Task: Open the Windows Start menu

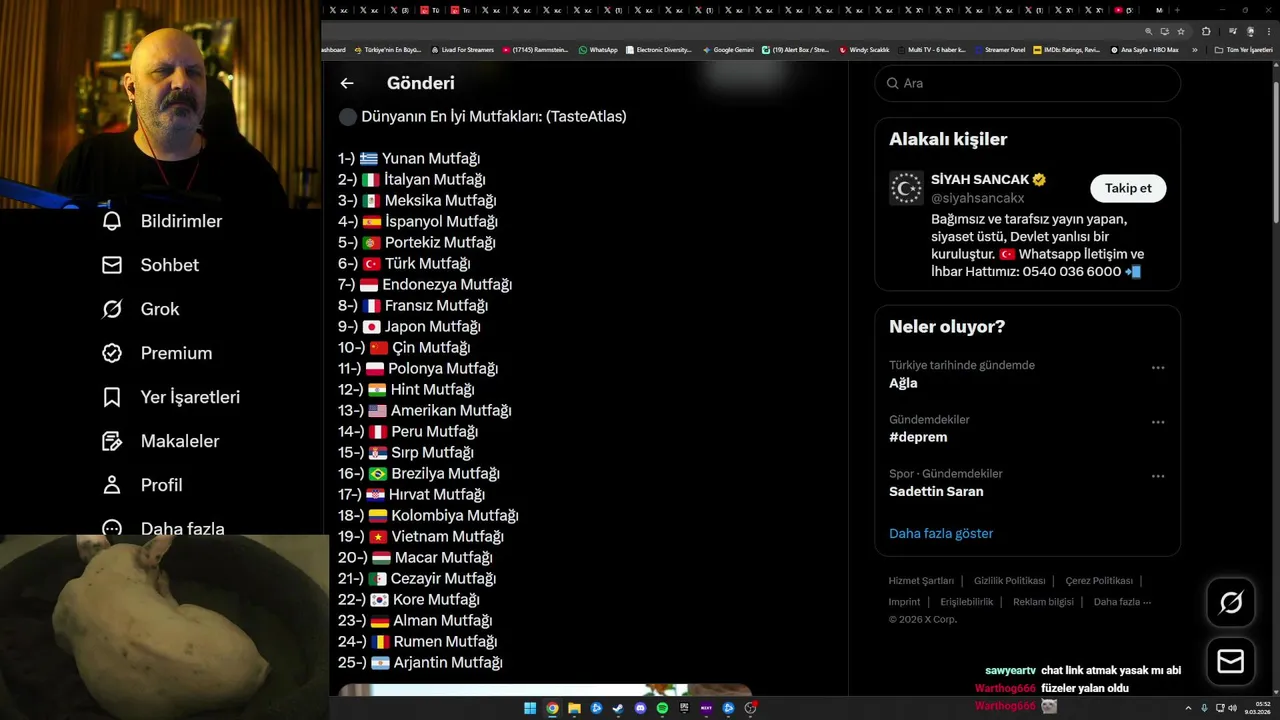Action: (x=530, y=708)
